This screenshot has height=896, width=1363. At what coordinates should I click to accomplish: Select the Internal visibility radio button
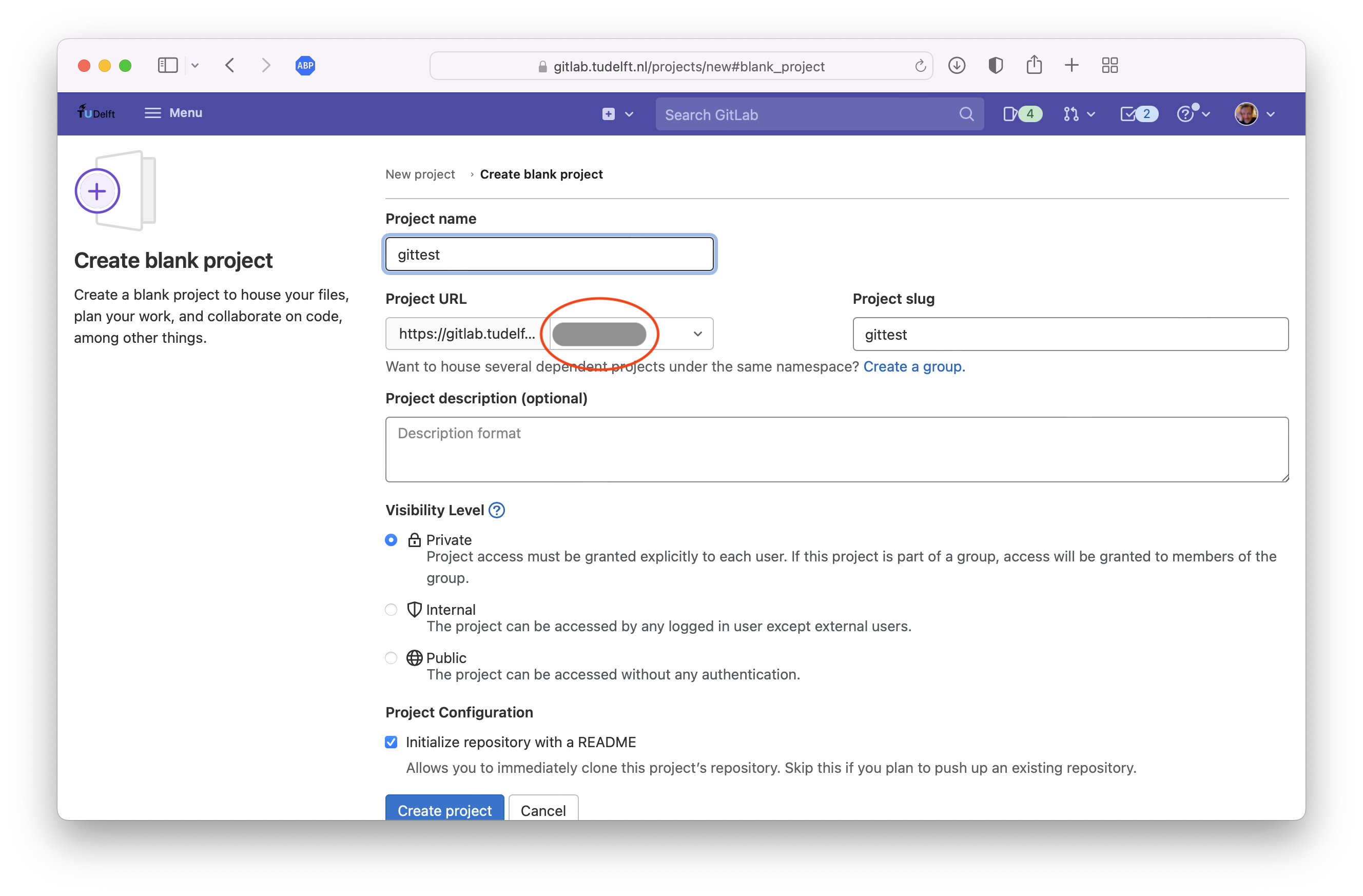point(391,610)
